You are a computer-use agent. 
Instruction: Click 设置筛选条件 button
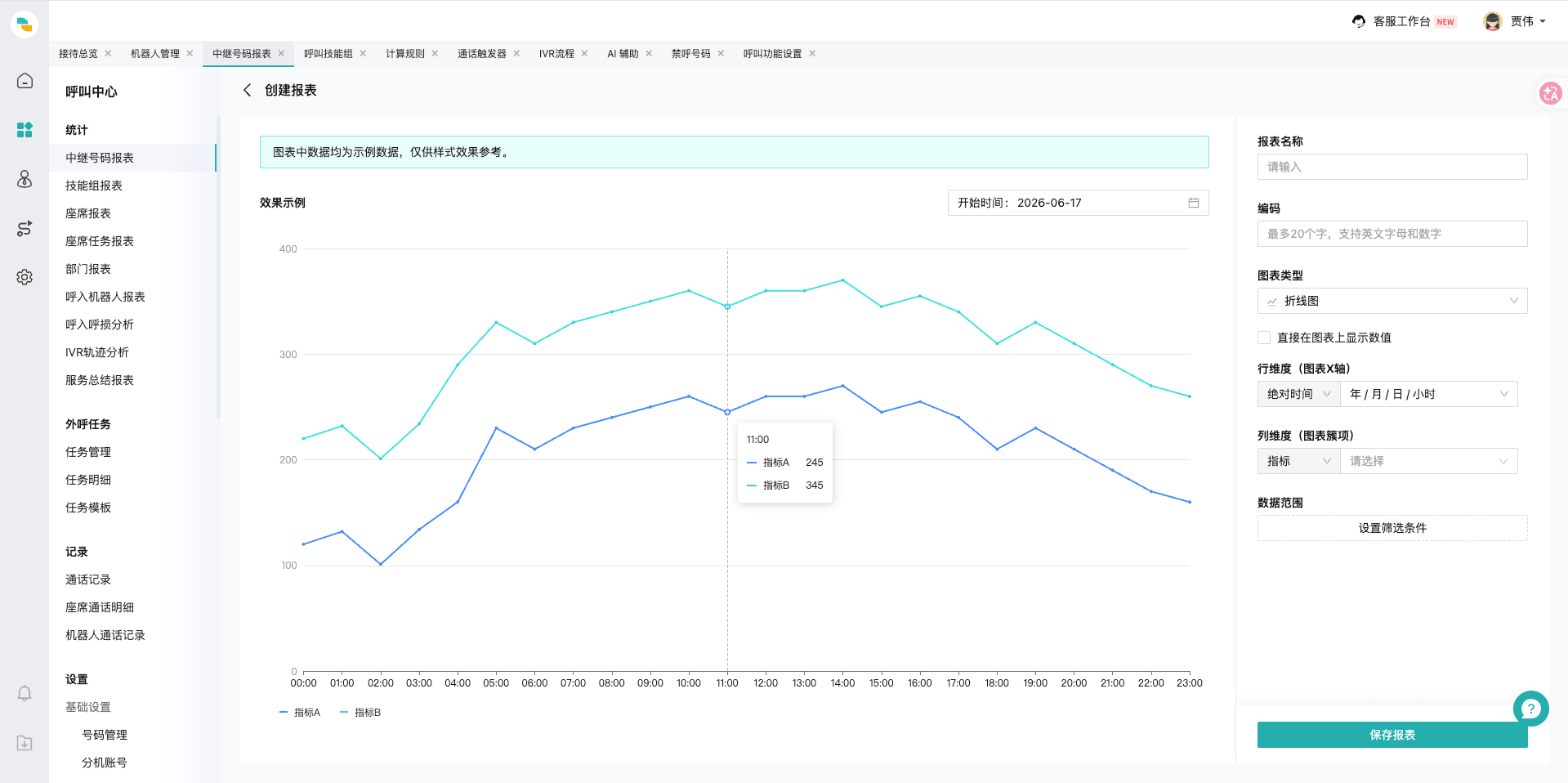point(1392,528)
